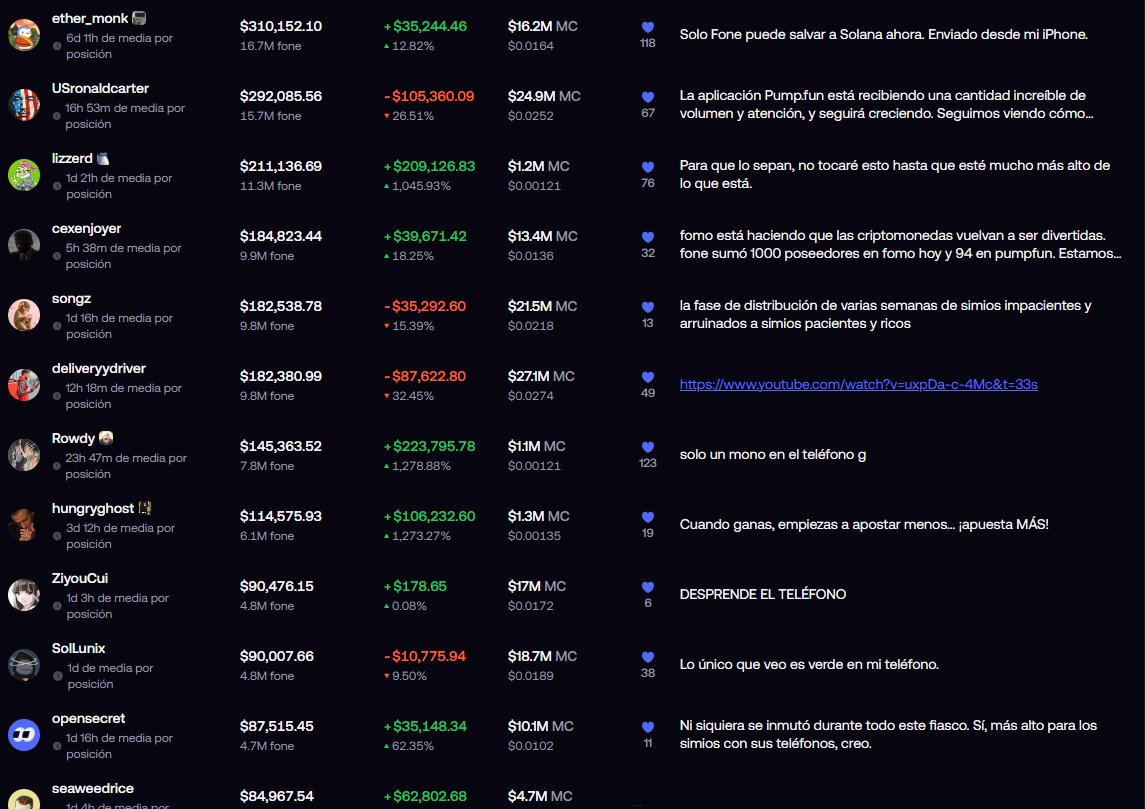1145x809 pixels.
Task: Click the badge icon beside lizzerd's name
Action: pyautogui.click(x=103, y=158)
